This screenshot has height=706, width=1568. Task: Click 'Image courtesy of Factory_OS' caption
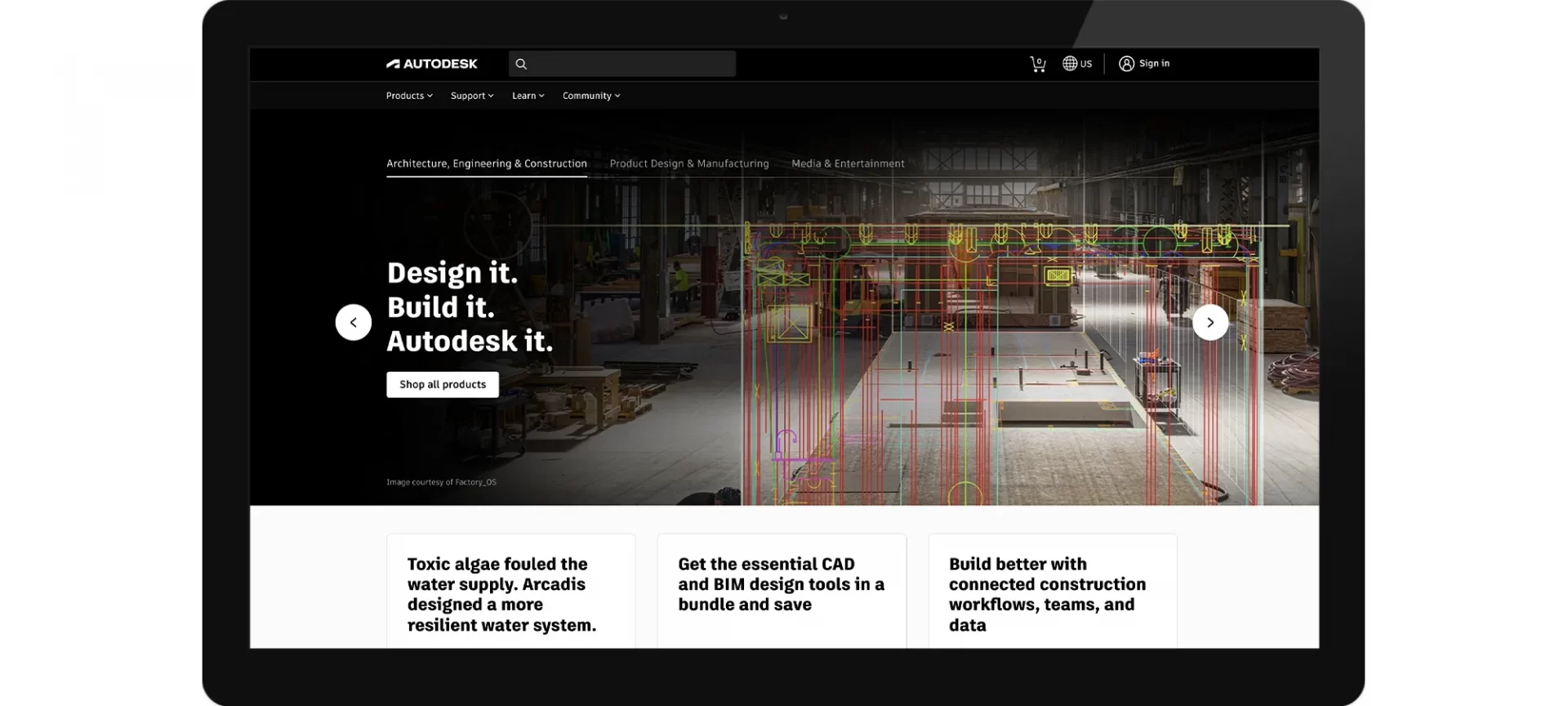(x=441, y=482)
